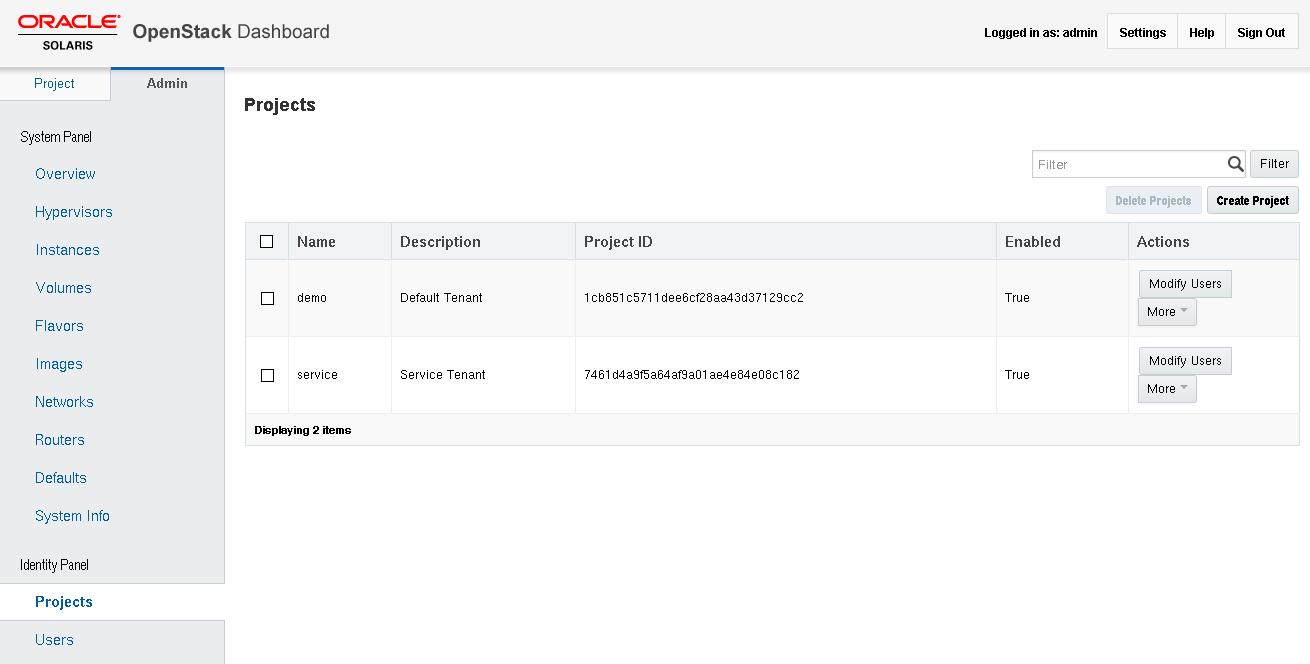Check the service project checkbox
Image resolution: width=1310 pixels, height=664 pixels.
pos(267,375)
